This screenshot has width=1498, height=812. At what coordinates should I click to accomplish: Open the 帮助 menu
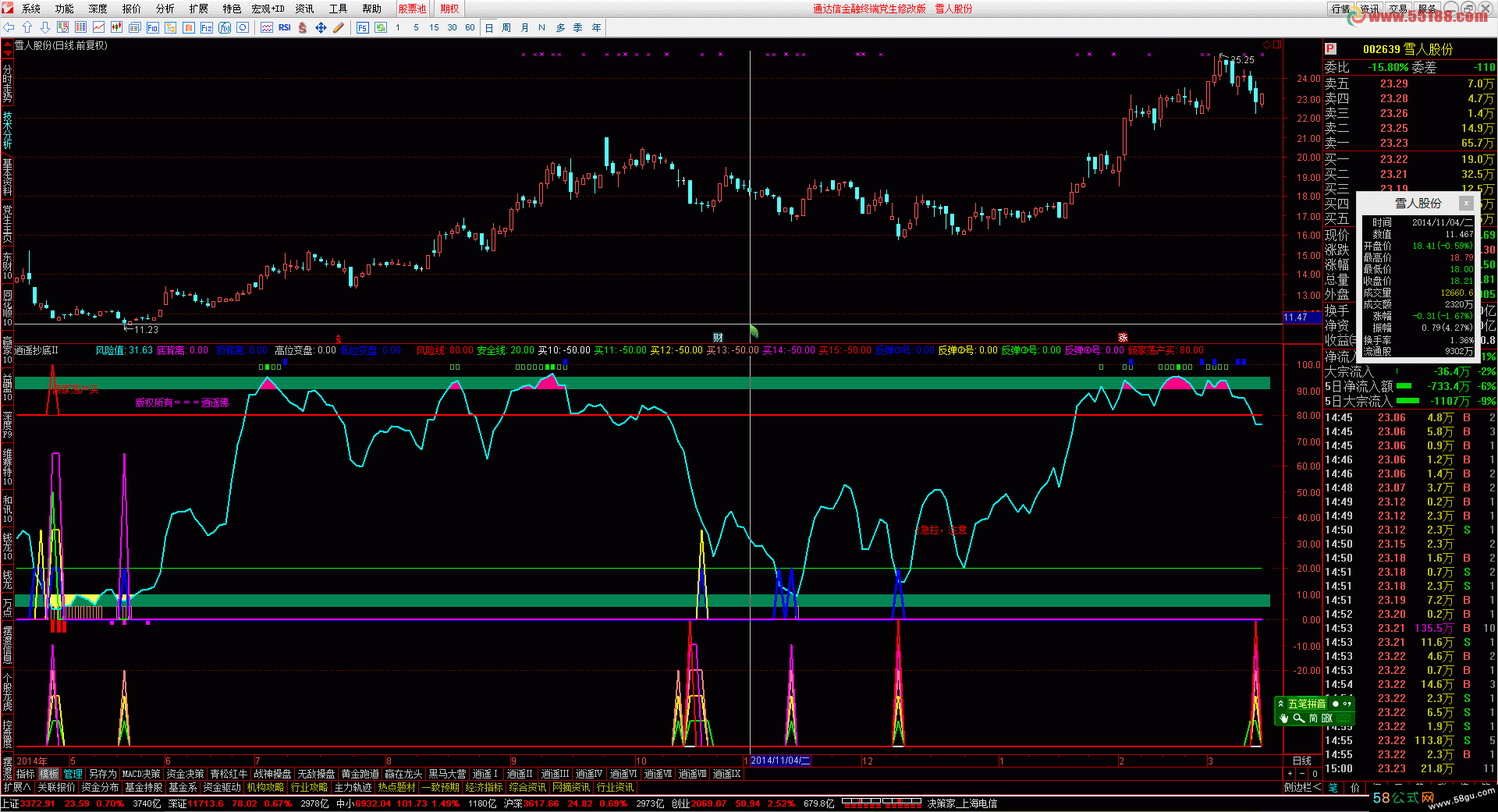point(371,9)
